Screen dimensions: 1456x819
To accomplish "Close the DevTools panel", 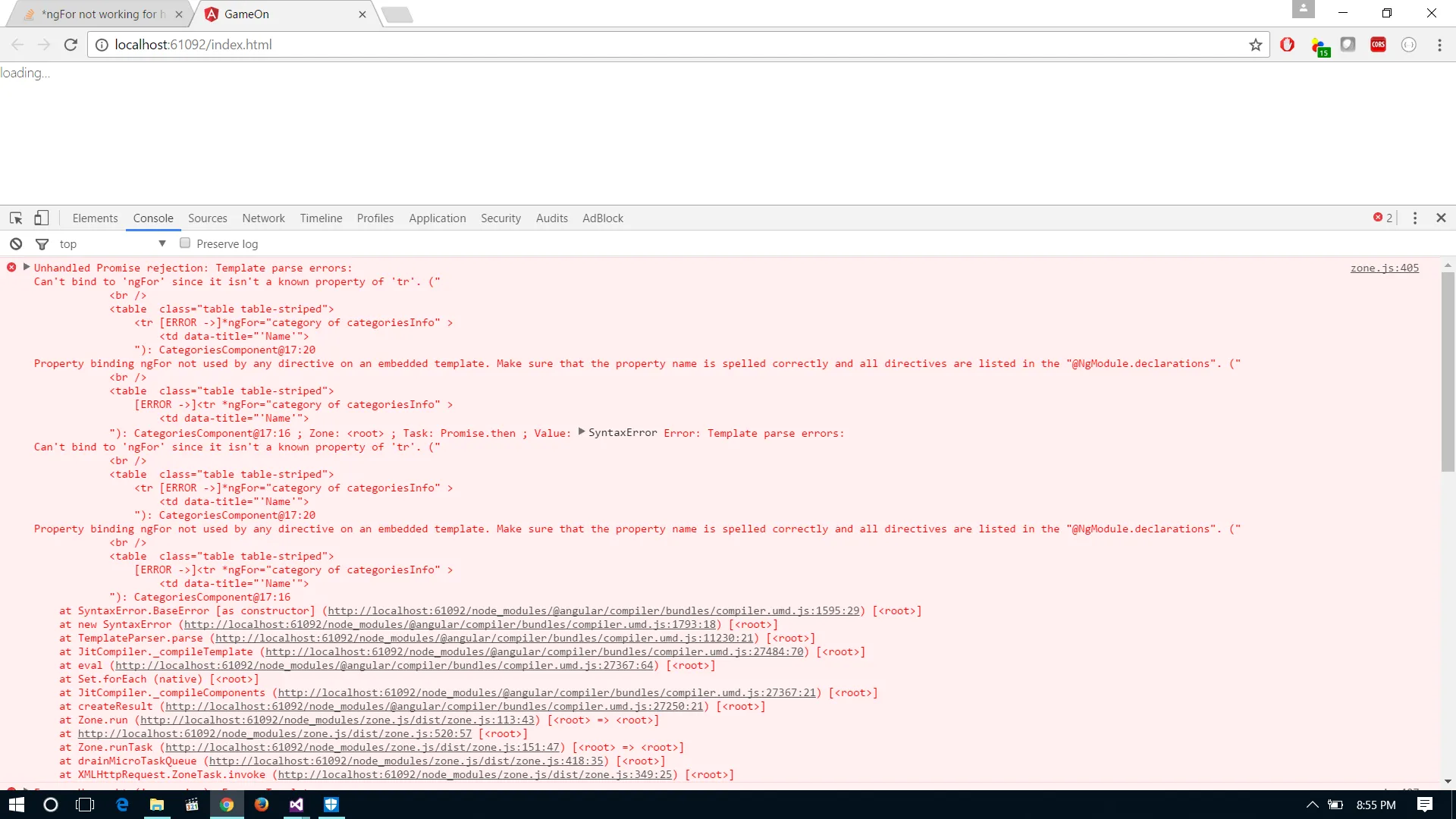I will tap(1441, 218).
